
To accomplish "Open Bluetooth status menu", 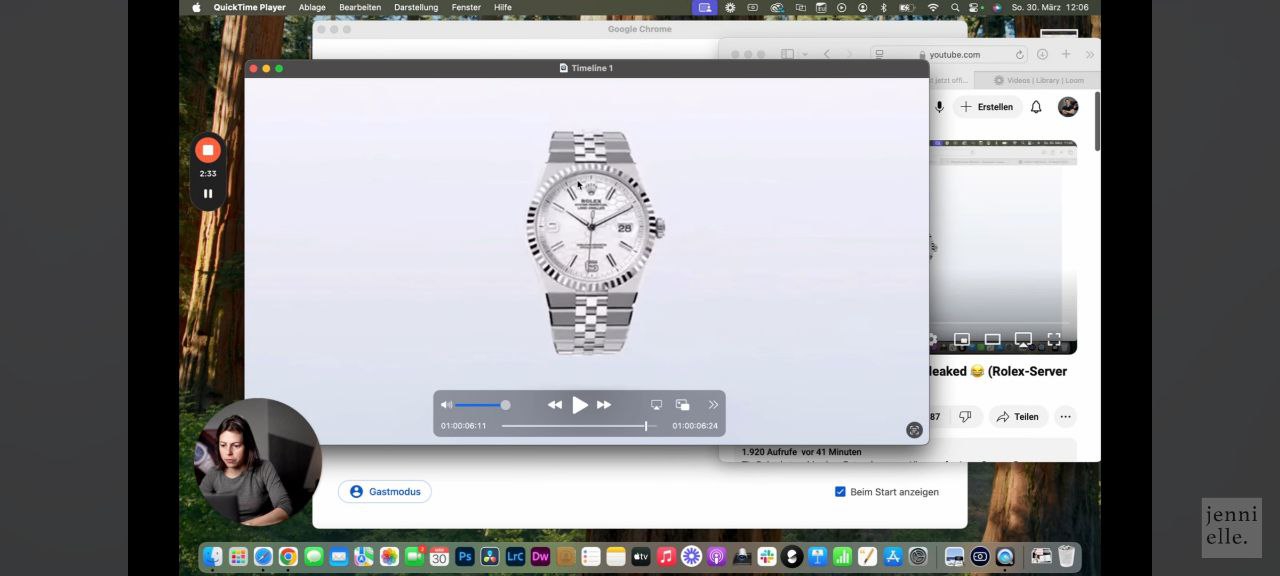I will (x=883, y=7).
